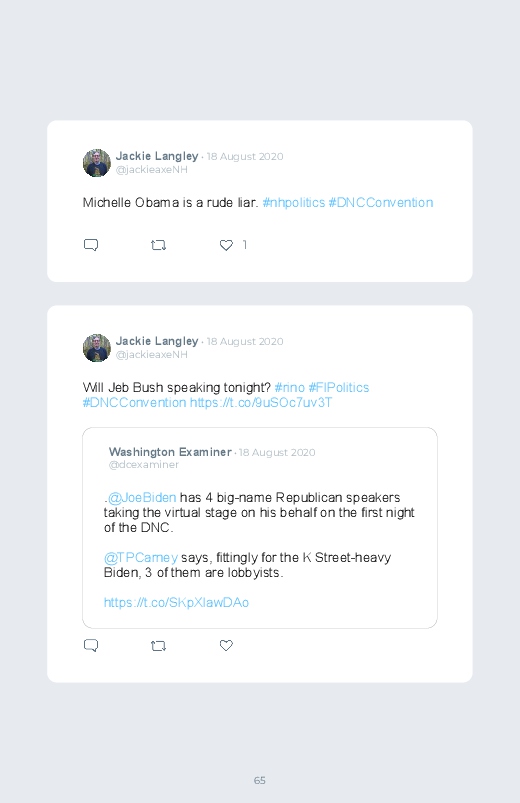Like the Michelle Obama tweet
520x803 pixels.
click(x=226, y=245)
